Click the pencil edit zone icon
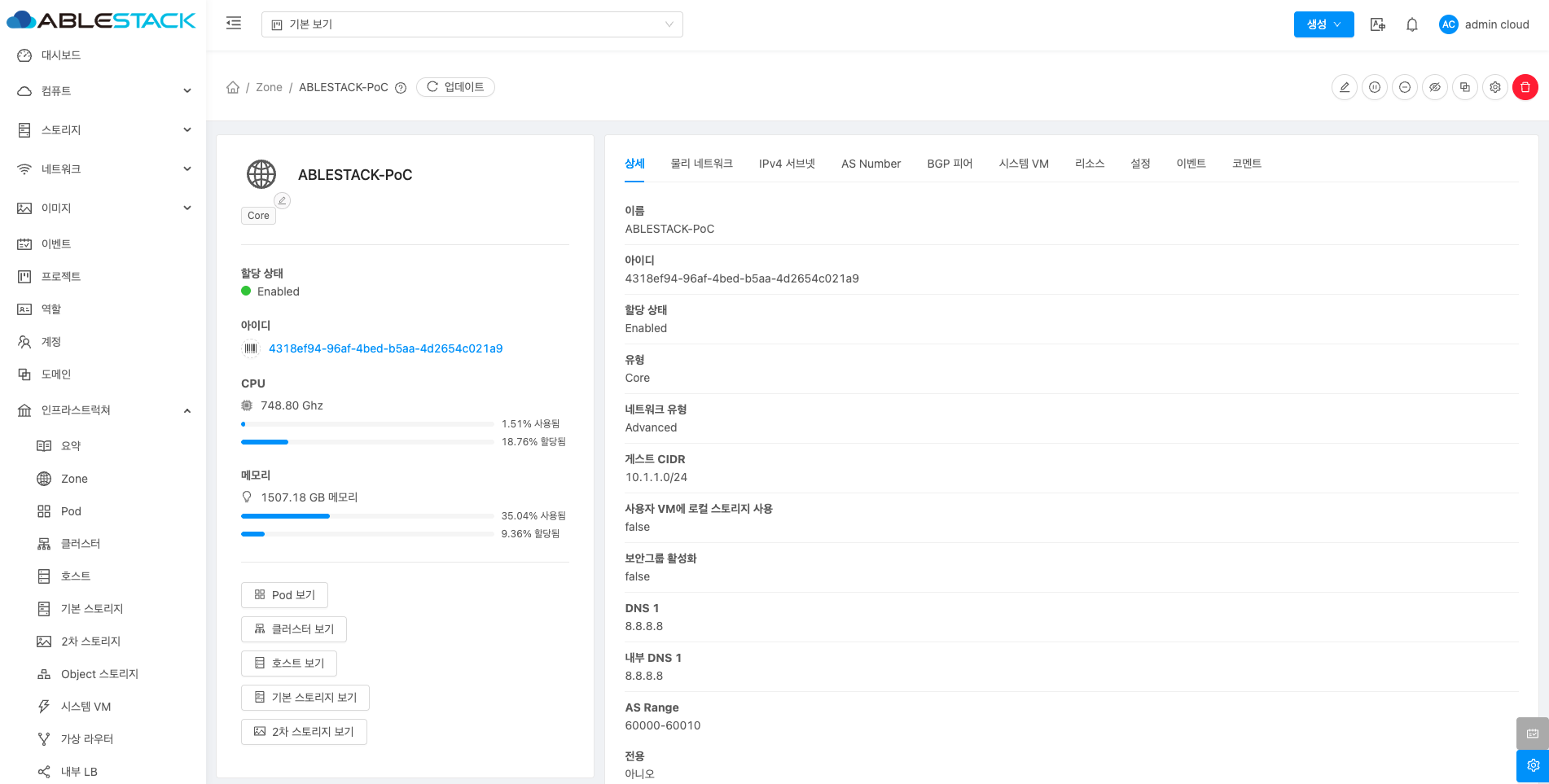The width and height of the screenshot is (1549, 784). [x=1344, y=87]
